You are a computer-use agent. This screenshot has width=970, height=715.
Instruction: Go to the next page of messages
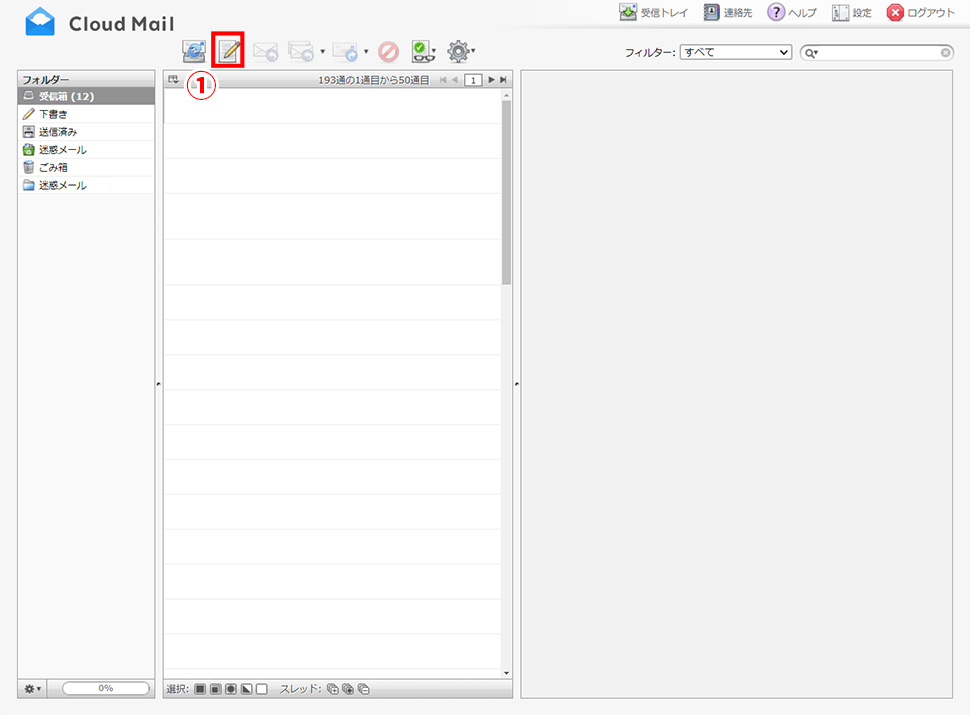[491, 79]
